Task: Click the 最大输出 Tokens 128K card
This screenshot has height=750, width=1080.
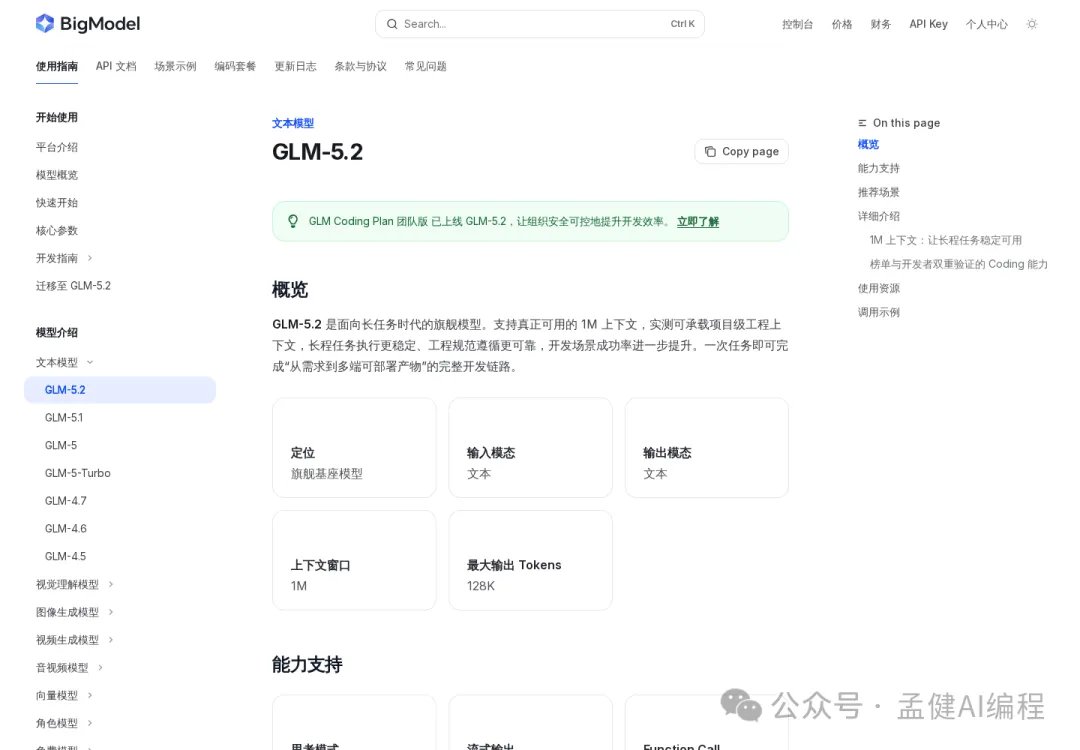Action: tap(530, 561)
